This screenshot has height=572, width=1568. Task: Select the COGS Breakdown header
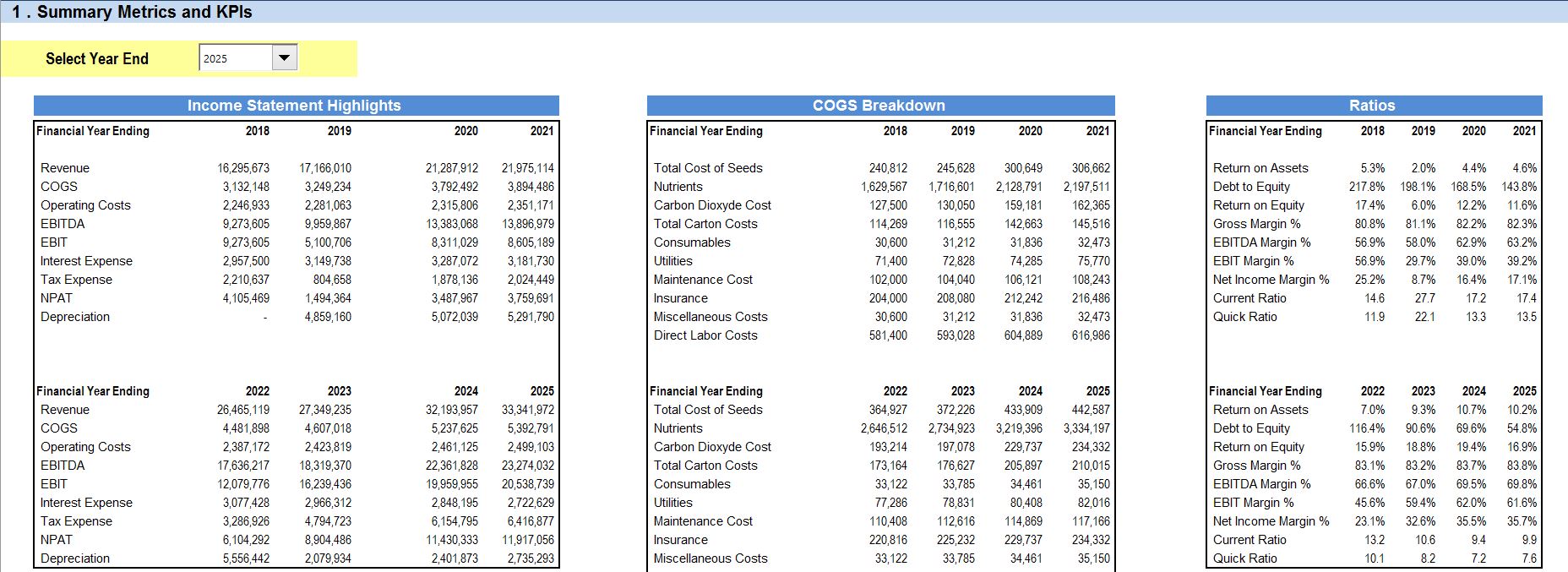(880, 106)
